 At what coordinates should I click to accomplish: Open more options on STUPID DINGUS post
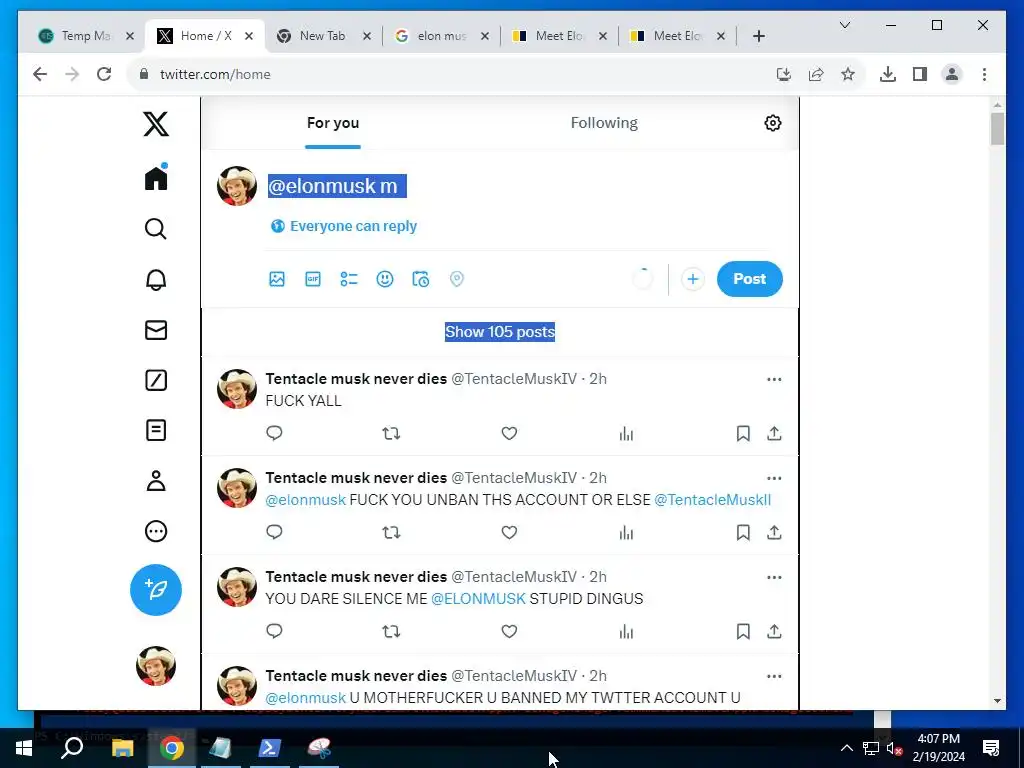tap(774, 578)
